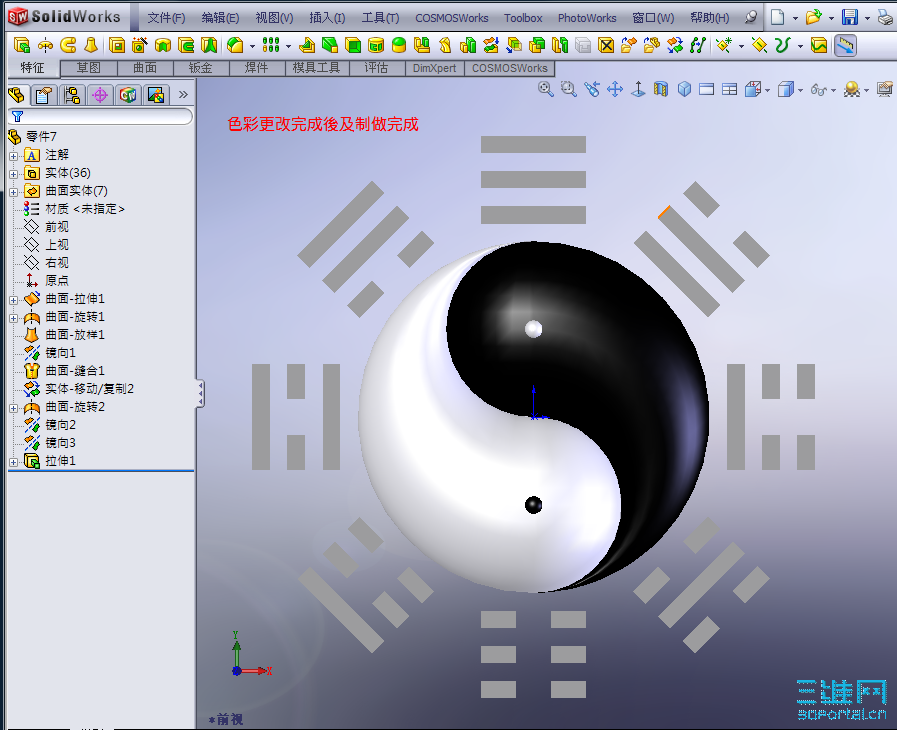Open the Linear Pattern dropdown arrow
Screen dimensions: 897x730
[x=288, y=46]
